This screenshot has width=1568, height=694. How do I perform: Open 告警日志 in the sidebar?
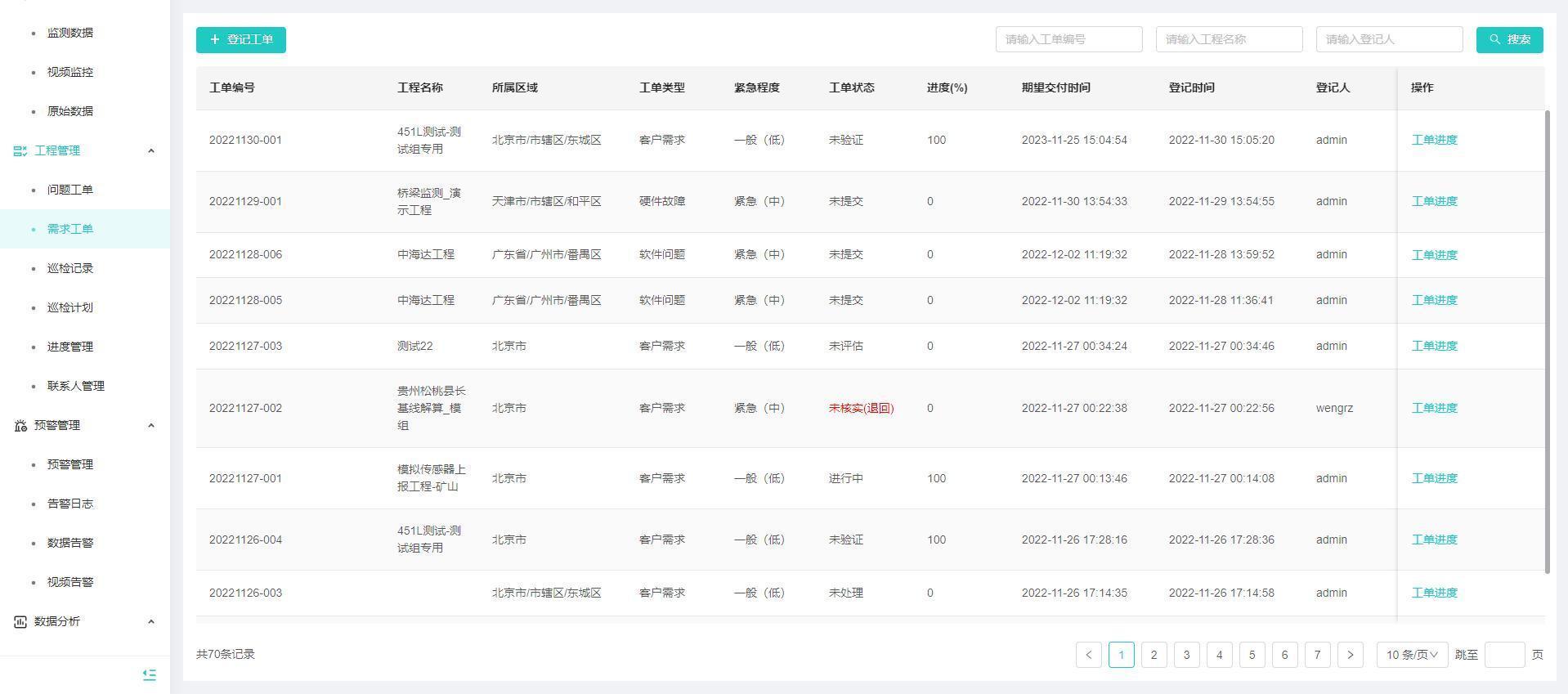click(70, 504)
